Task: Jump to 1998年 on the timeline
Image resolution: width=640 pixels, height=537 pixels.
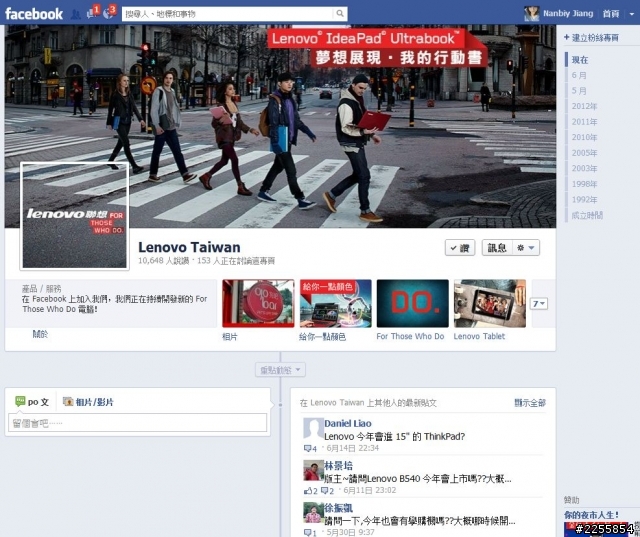Action: (x=584, y=184)
